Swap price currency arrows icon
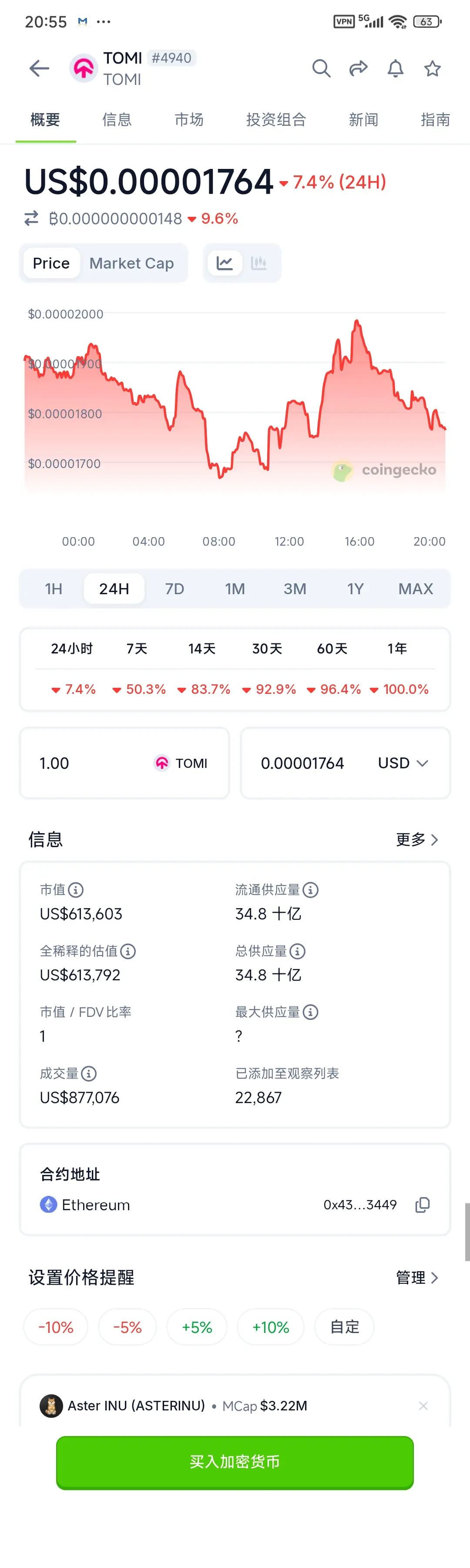The height and width of the screenshot is (1568, 470). [x=32, y=219]
